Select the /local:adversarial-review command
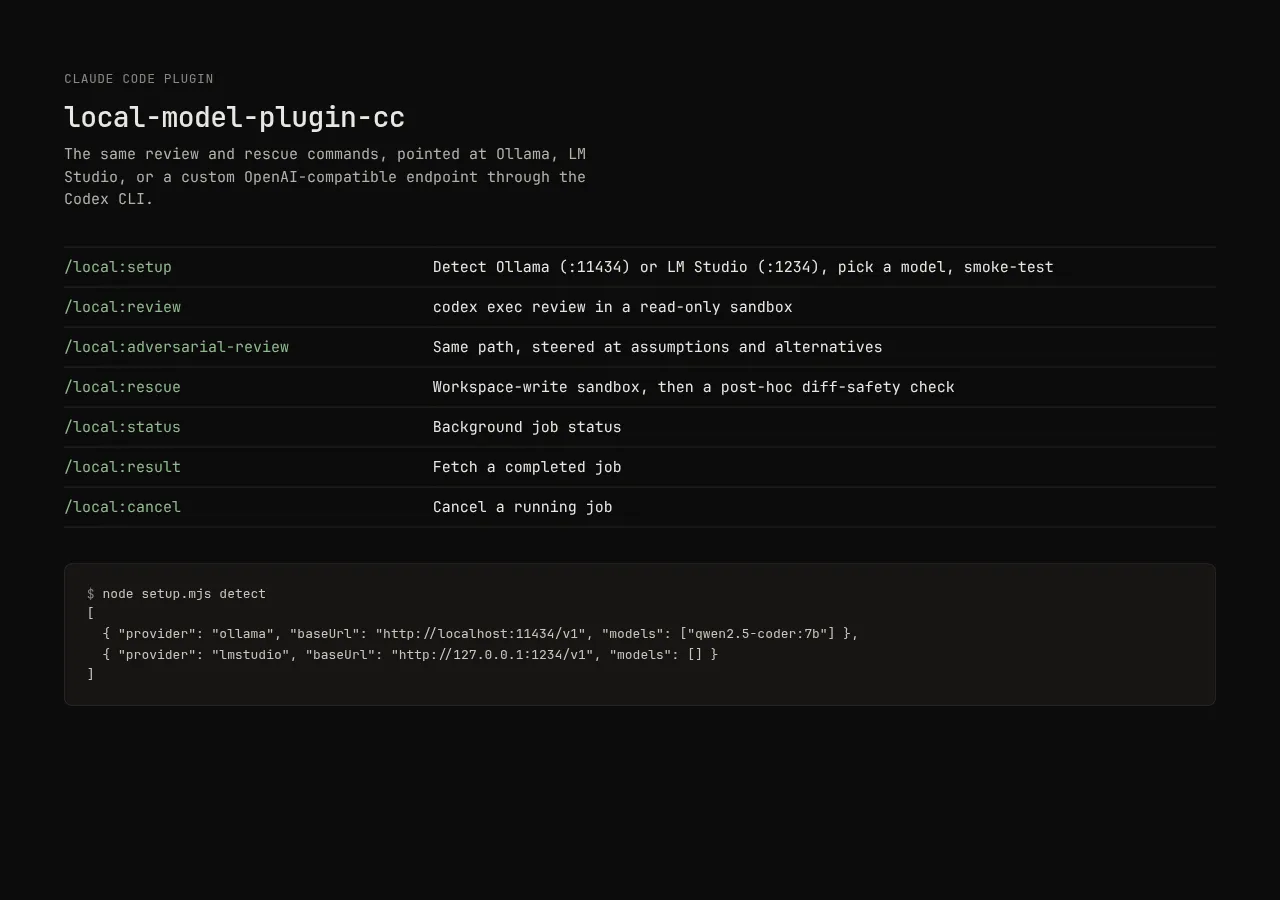 pyautogui.click(x=177, y=347)
